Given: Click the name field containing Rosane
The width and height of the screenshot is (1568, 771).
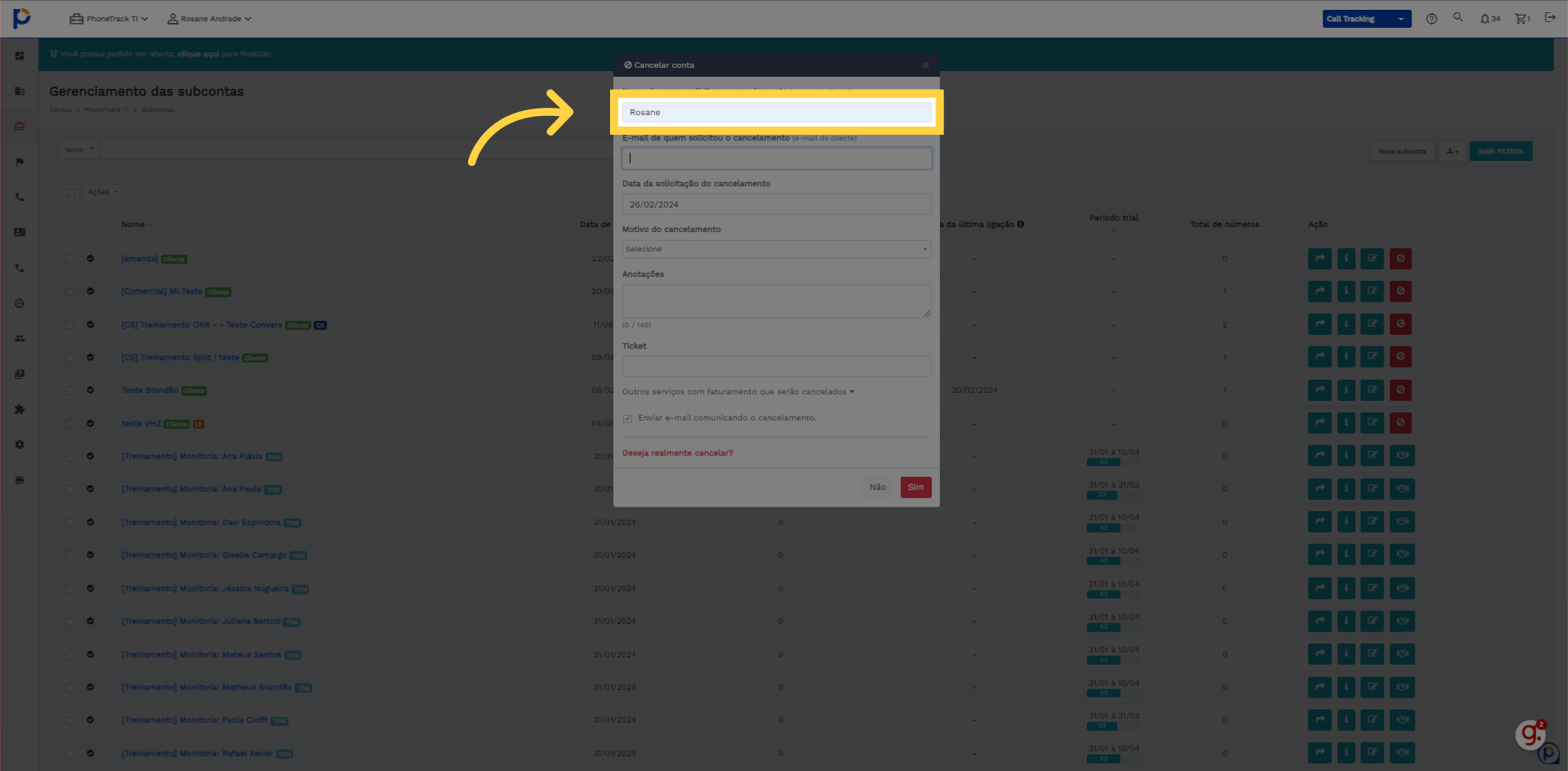Looking at the screenshot, I should [x=776, y=113].
